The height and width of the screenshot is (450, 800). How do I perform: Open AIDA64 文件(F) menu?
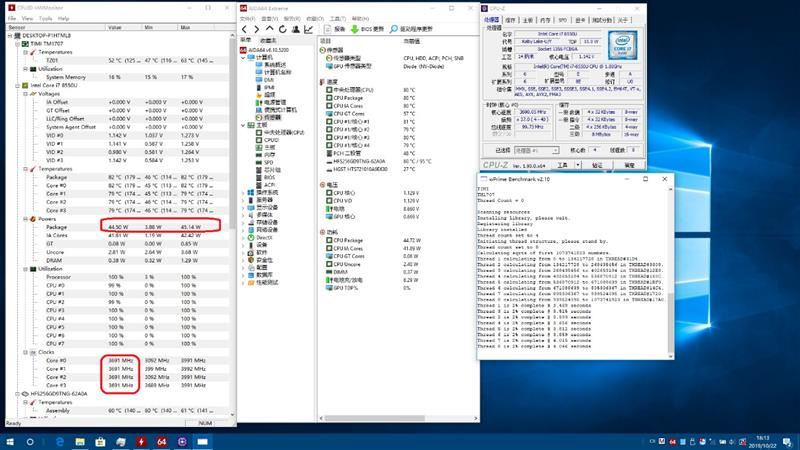(x=247, y=19)
